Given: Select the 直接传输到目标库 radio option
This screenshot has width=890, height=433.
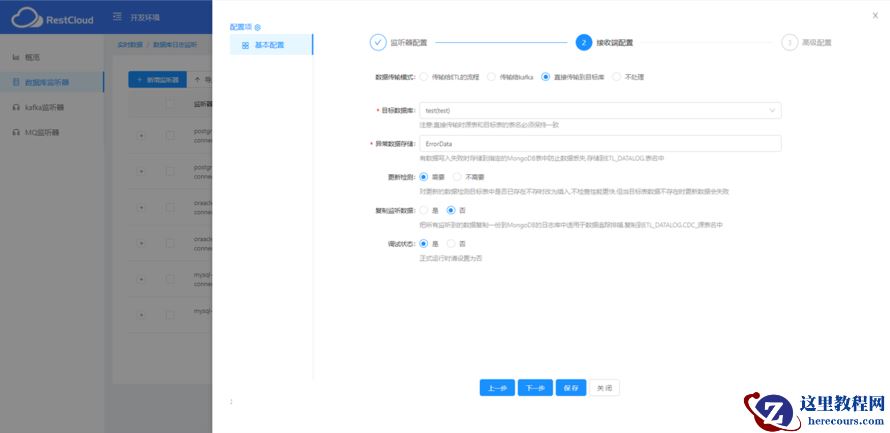Looking at the screenshot, I should pos(546,77).
